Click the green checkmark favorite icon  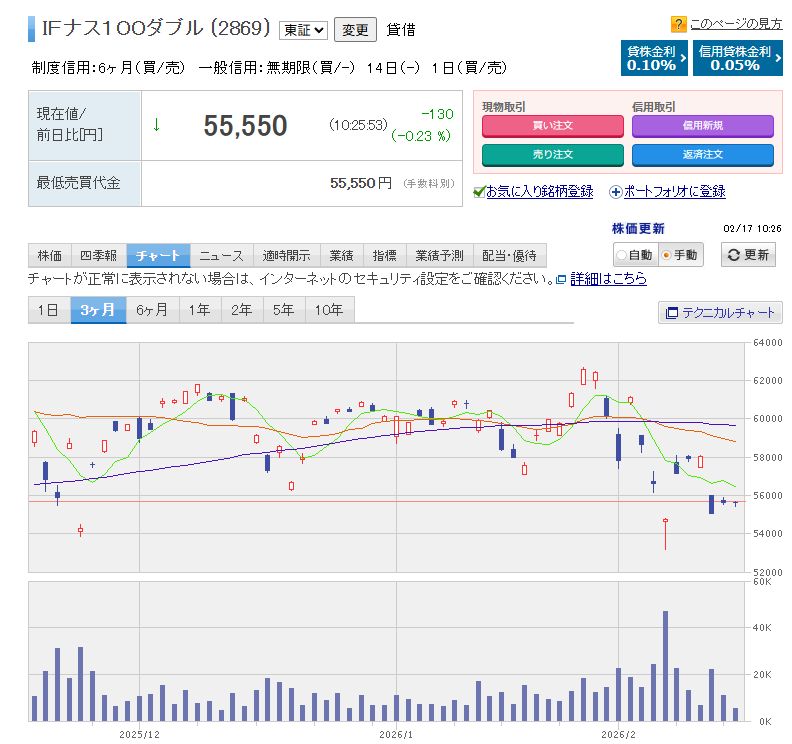click(479, 191)
